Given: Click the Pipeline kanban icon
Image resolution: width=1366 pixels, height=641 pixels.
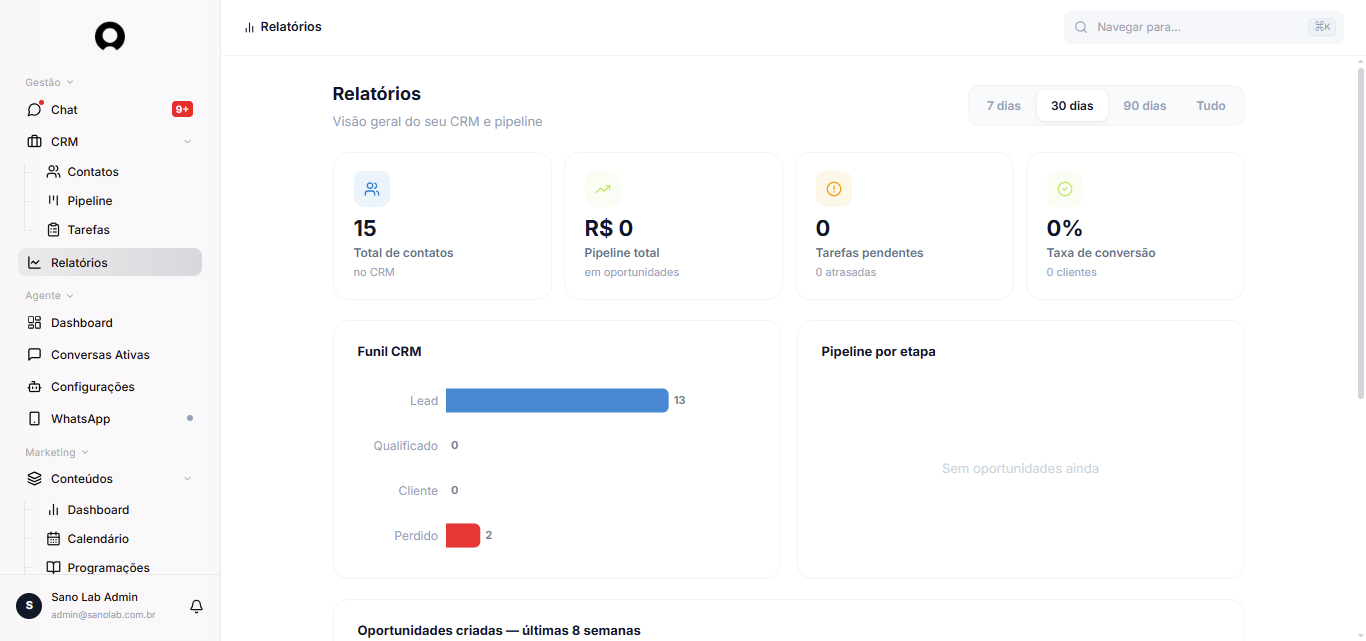Looking at the screenshot, I should [x=54, y=200].
